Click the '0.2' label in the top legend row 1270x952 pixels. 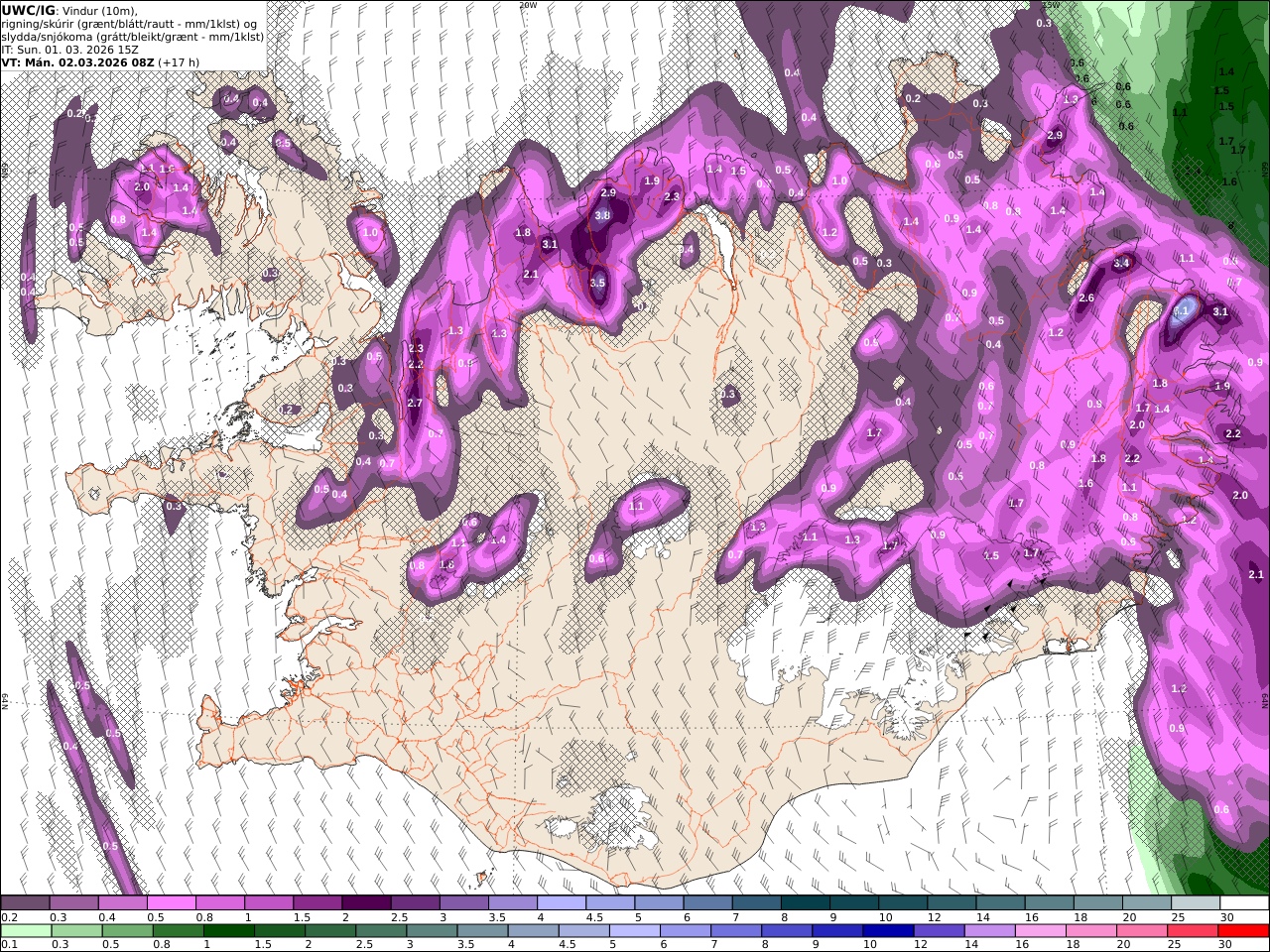pyautogui.click(x=9, y=917)
